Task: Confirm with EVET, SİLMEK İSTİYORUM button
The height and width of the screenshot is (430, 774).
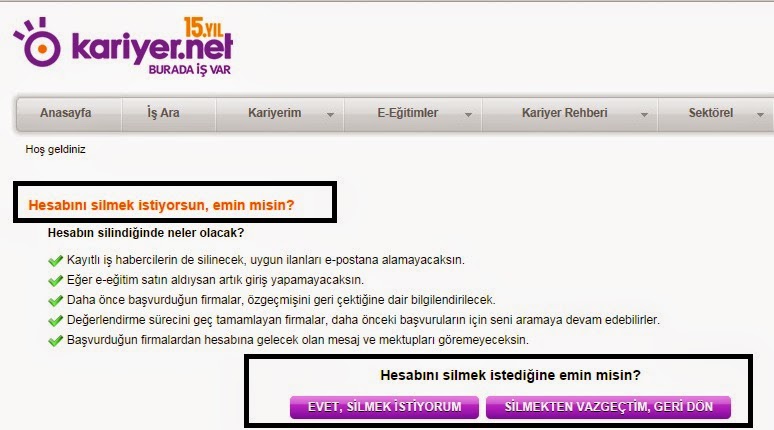Action: 384,407
